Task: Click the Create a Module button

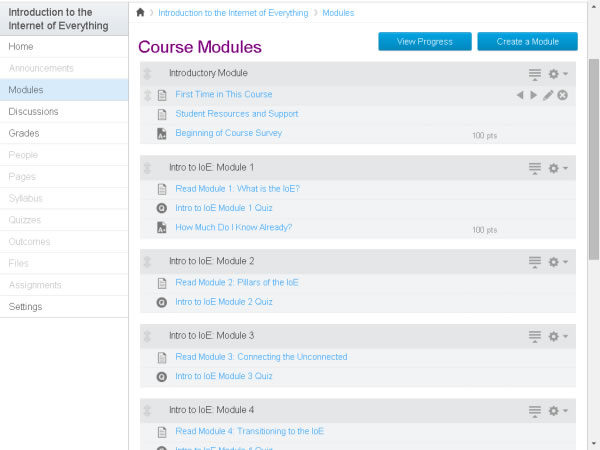Action: coord(527,41)
